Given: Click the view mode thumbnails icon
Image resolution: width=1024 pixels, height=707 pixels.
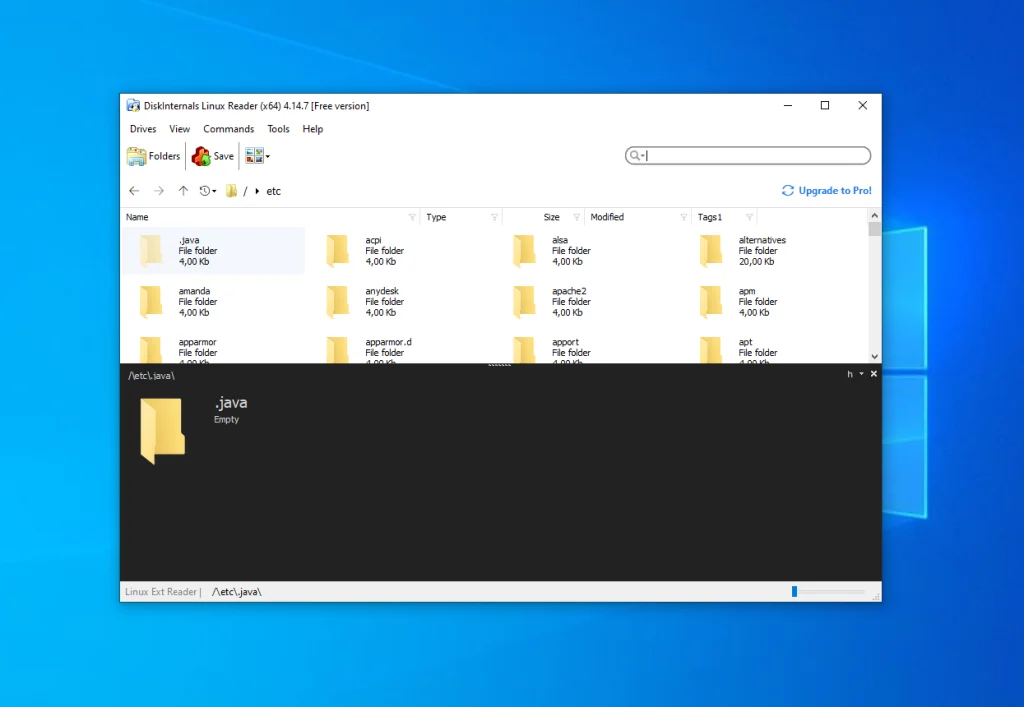Looking at the screenshot, I should click(254, 156).
